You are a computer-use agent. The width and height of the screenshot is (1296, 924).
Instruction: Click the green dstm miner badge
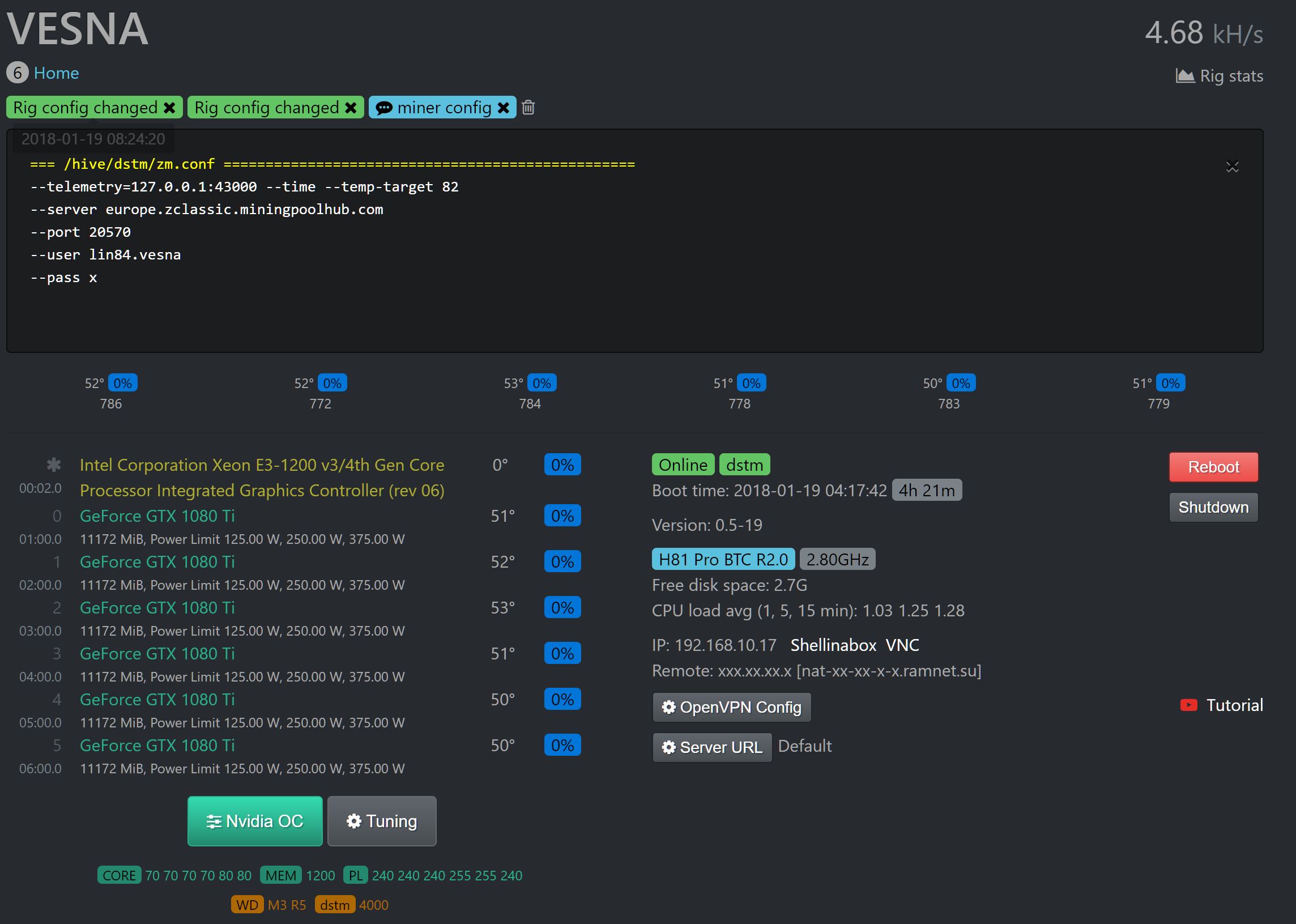point(745,465)
